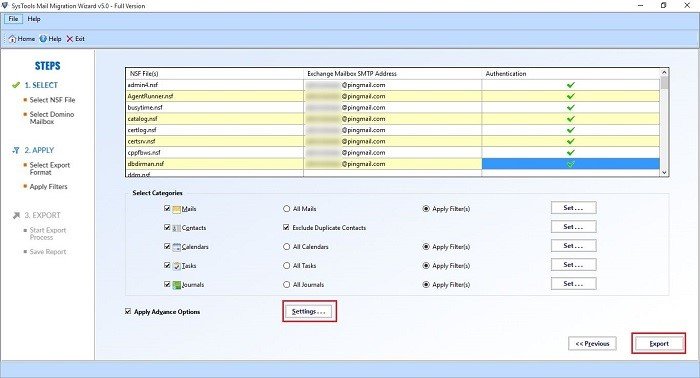Select the dbdirman.nsf file row
The image size is (700, 378).
pos(393,164)
